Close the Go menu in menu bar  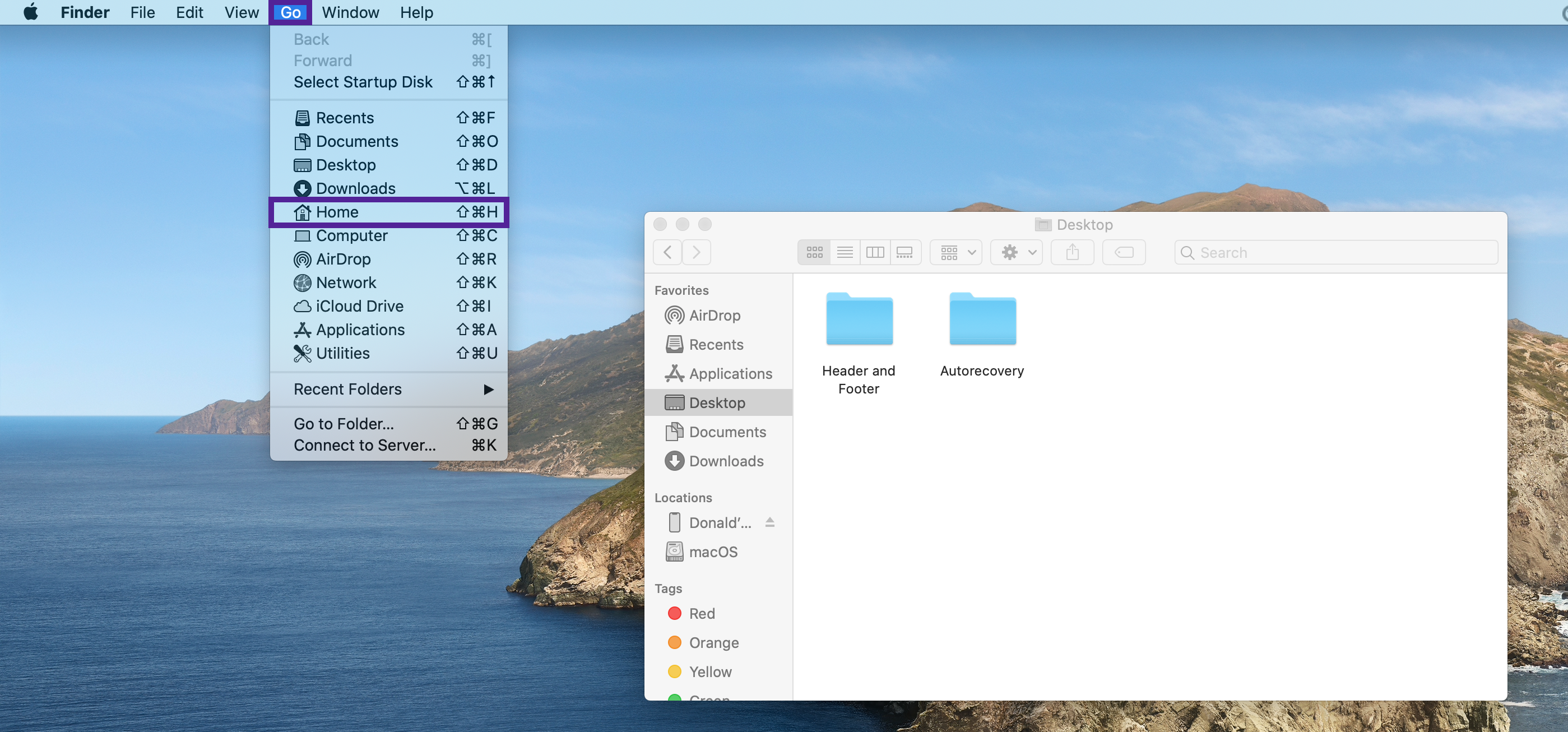[x=290, y=12]
